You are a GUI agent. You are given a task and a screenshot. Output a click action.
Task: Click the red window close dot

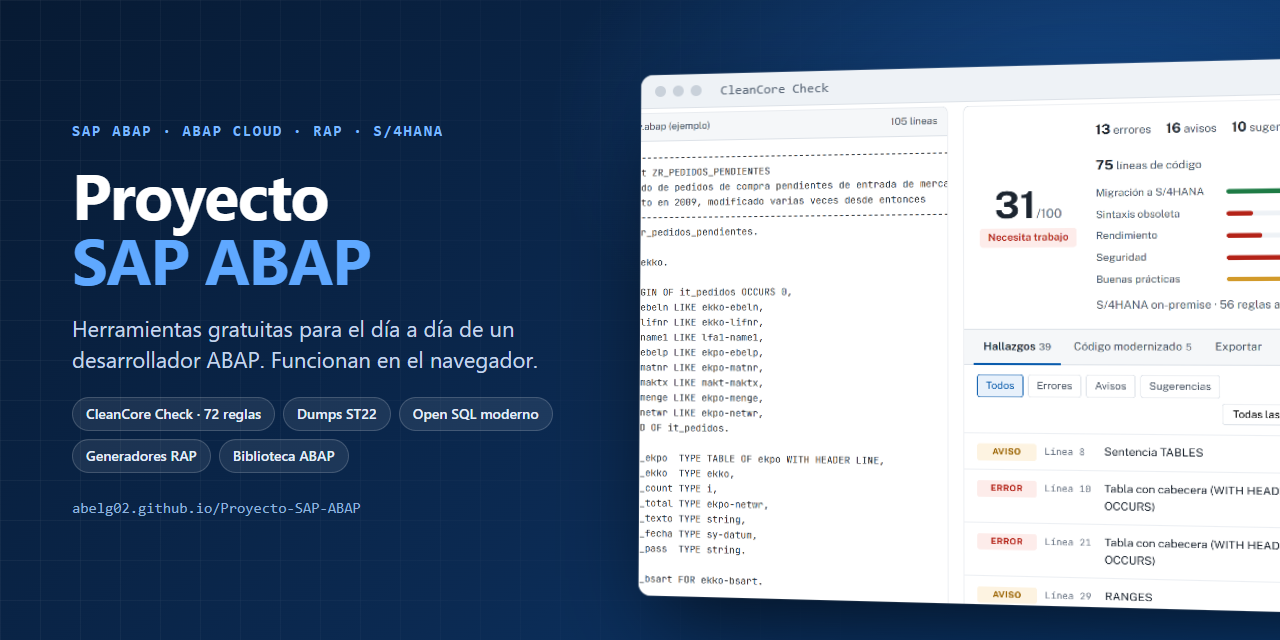pyautogui.click(x=660, y=91)
